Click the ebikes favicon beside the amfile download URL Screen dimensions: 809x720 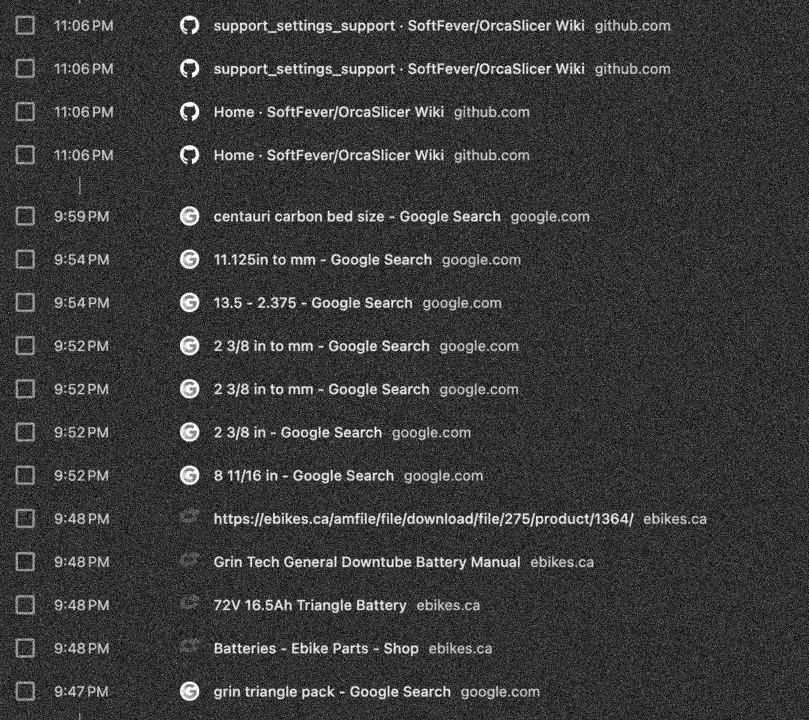coord(189,516)
